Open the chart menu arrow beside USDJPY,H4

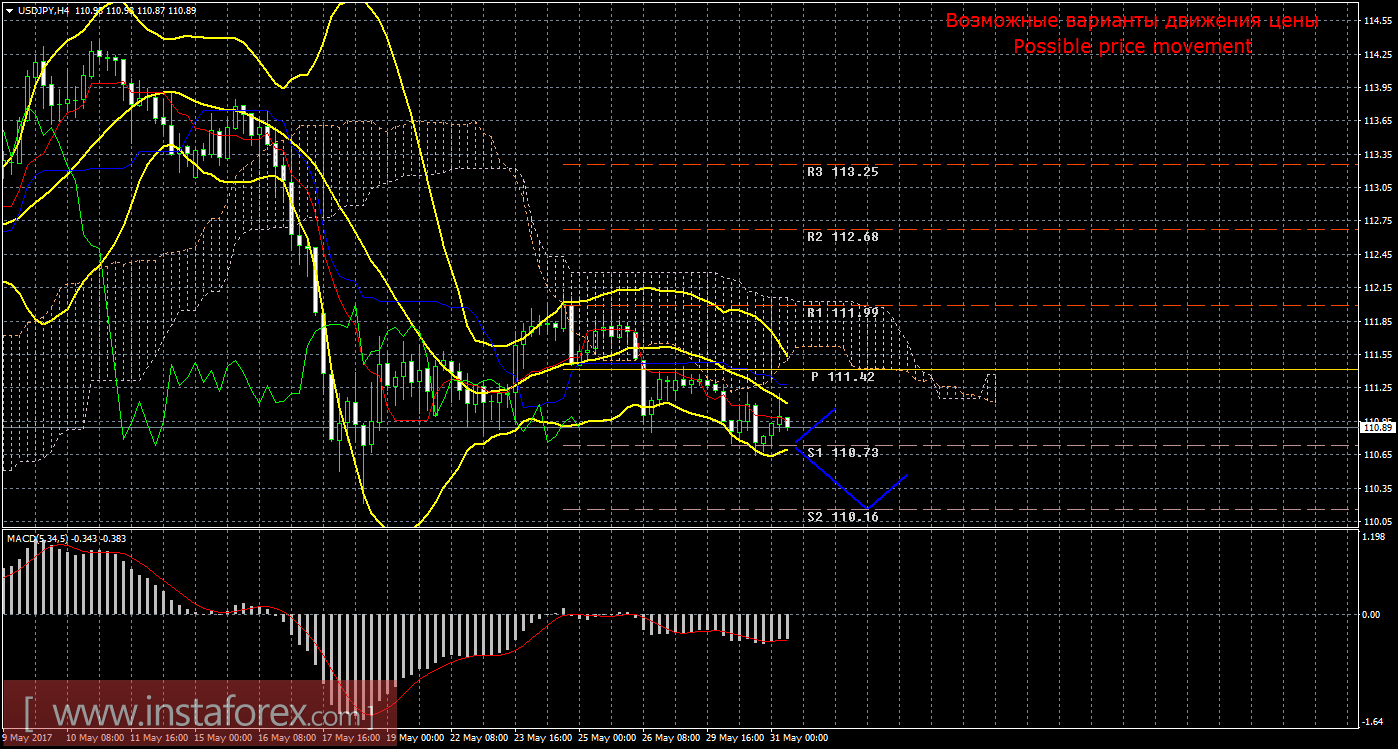(x=9, y=9)
